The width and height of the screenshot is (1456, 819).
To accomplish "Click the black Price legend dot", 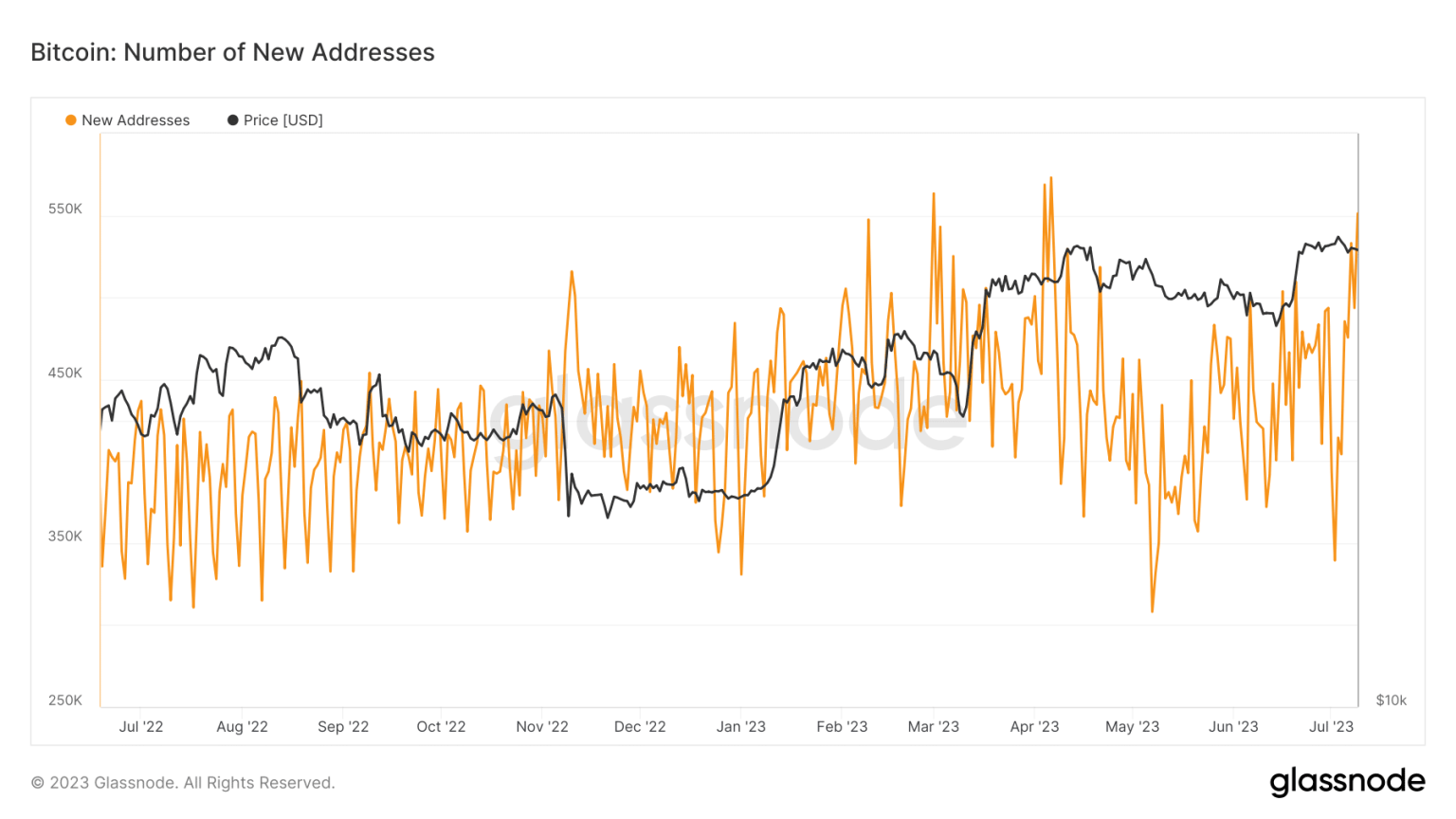I will (x=232, y=120).
